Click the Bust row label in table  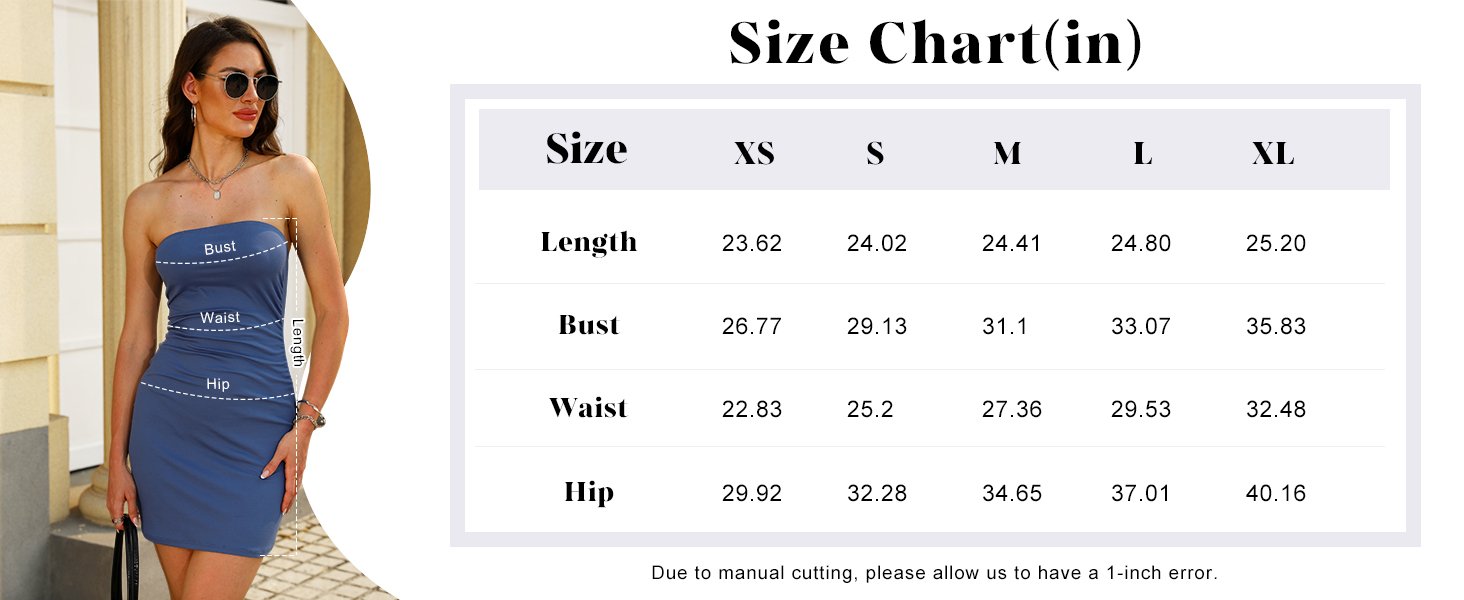(589, 325)
